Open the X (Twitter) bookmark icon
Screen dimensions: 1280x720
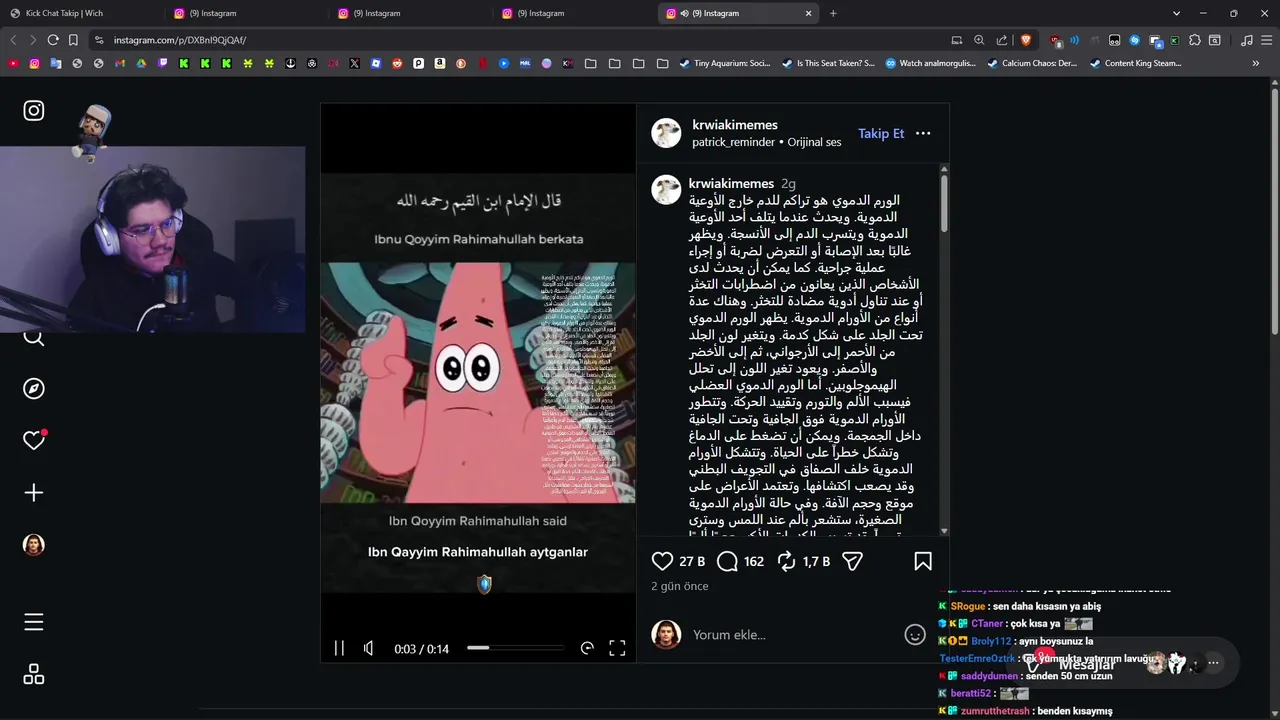click(x=354, y=63)
